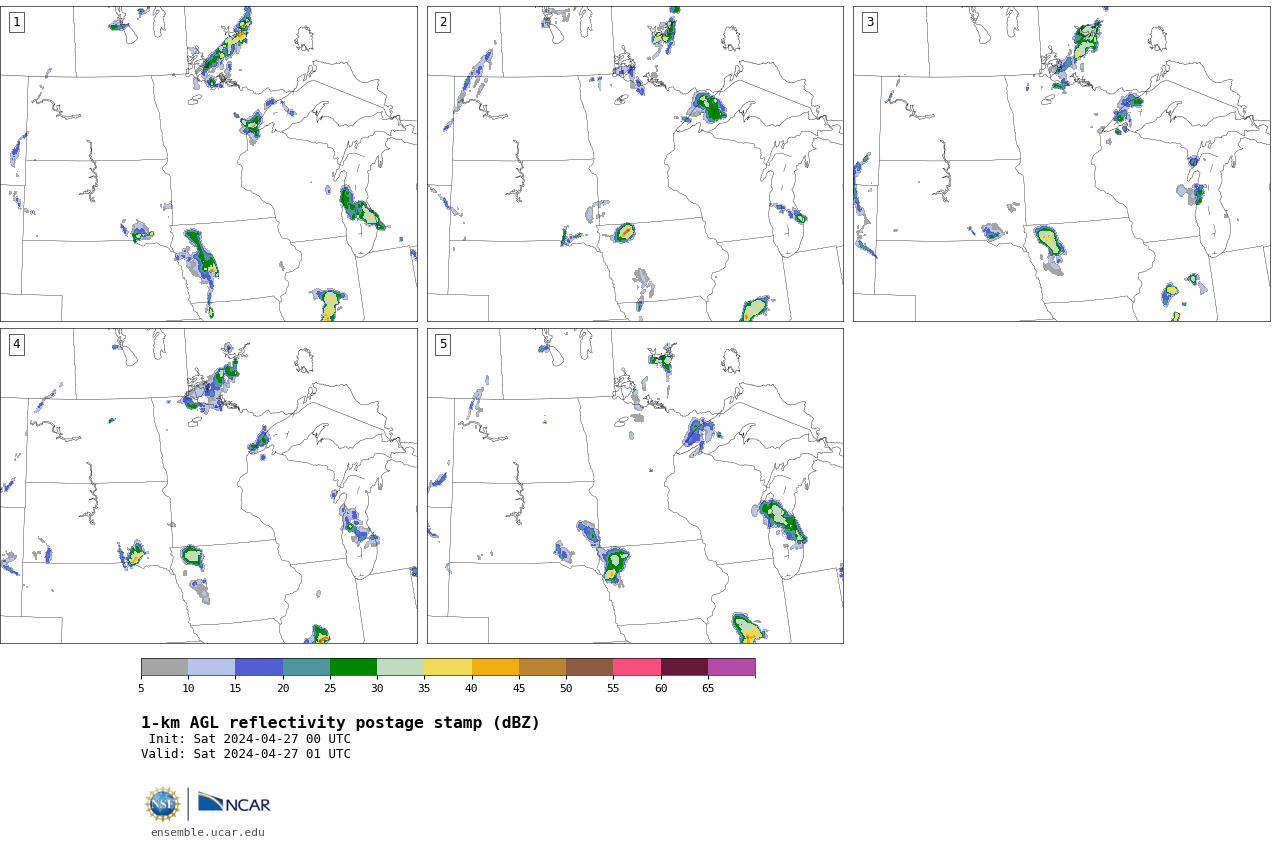Click the number 2 panel label
This screenshot has width=1280, height=844.
tap(443, 22)
